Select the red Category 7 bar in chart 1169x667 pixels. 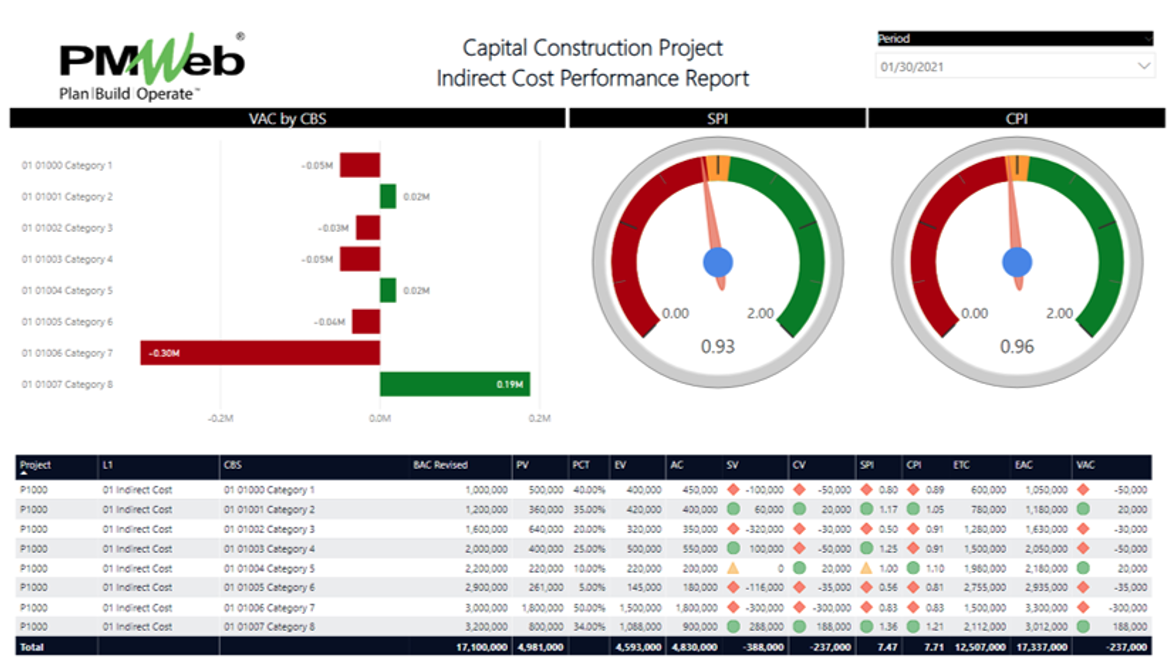[x=260, y=353]
